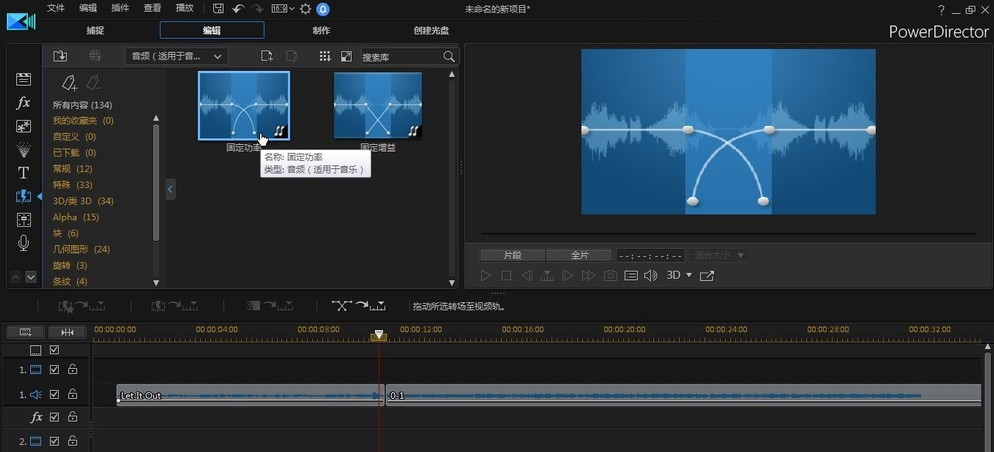Click the 全片 button
994x452 pixels.
[x=580, y=255]
